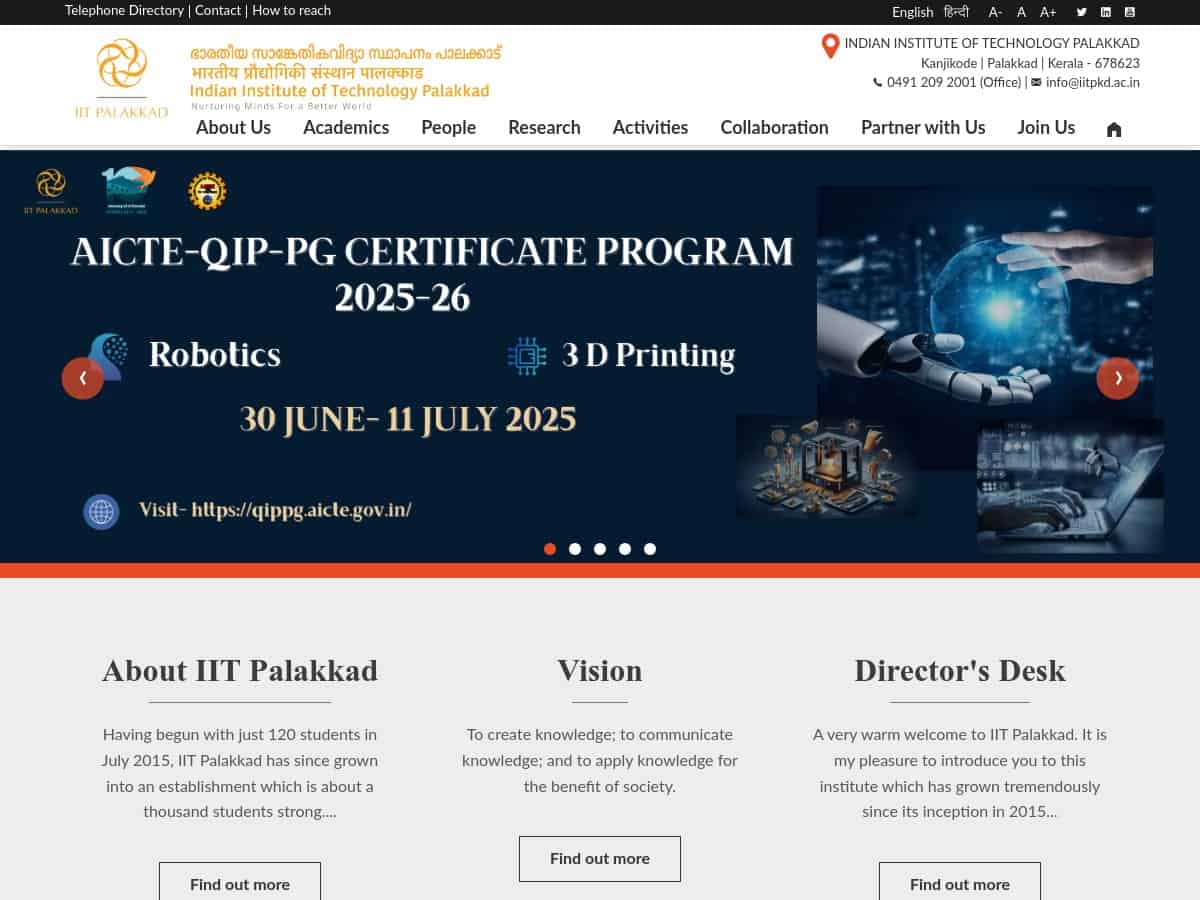The image size is (1200, 900).
Task: Click the AICTE-QIP-PG Certificate Program banner title
Action: coord(432,273)
